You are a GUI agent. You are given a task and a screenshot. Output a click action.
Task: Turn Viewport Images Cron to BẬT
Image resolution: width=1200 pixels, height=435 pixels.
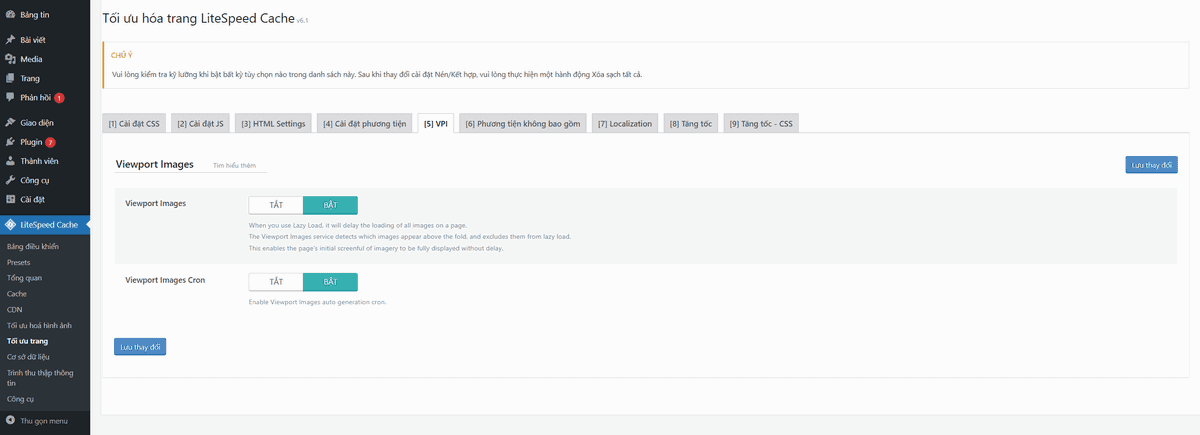click(x=330, y=282)
